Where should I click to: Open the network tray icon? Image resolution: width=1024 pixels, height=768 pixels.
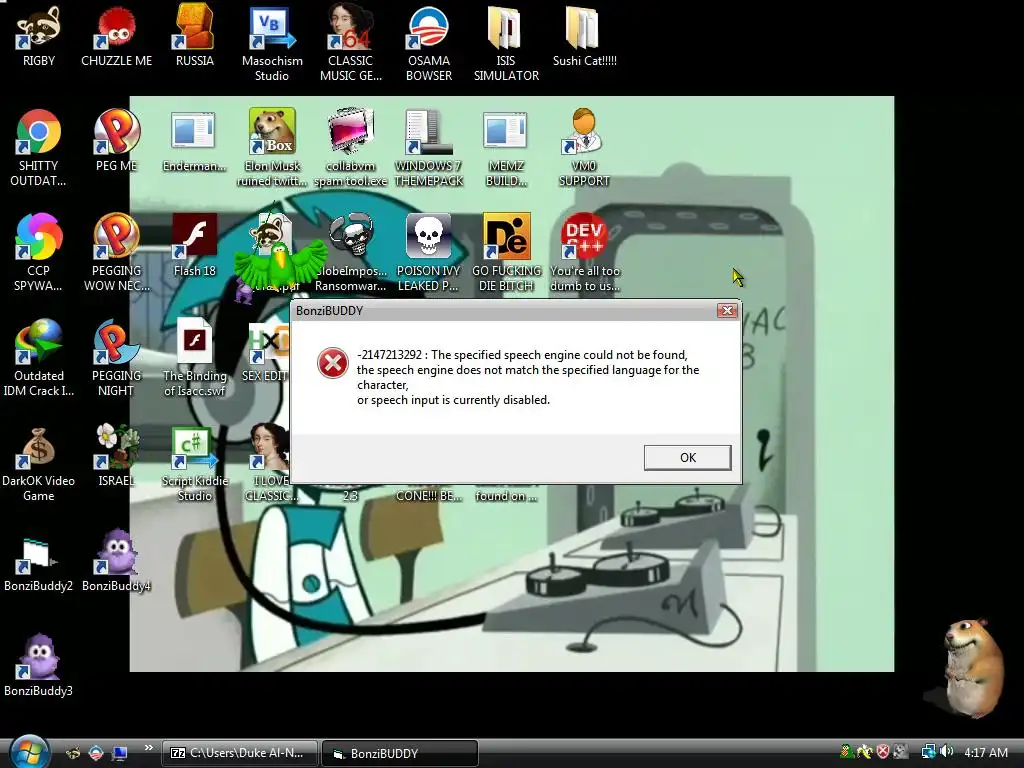(928, 752)
